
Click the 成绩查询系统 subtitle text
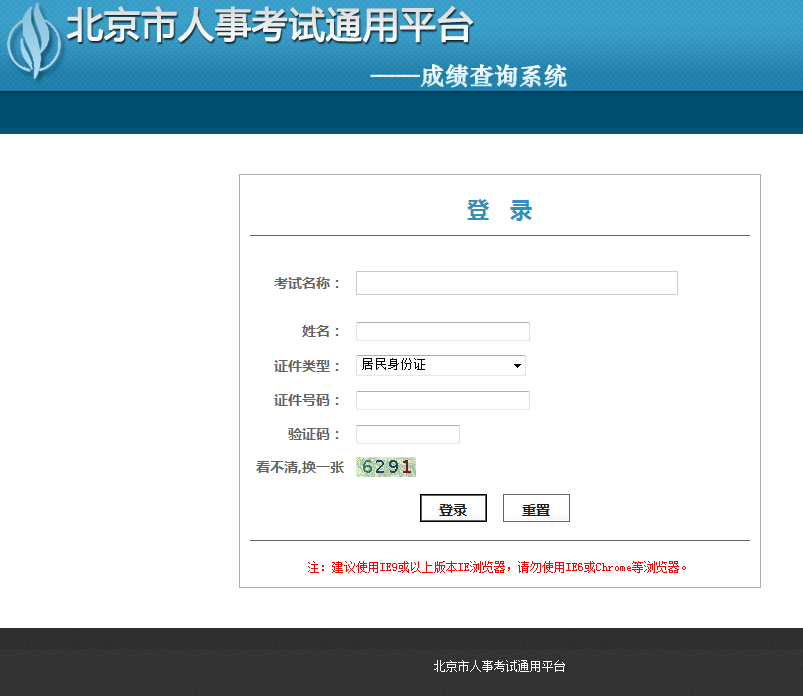(x=494, y=77)
